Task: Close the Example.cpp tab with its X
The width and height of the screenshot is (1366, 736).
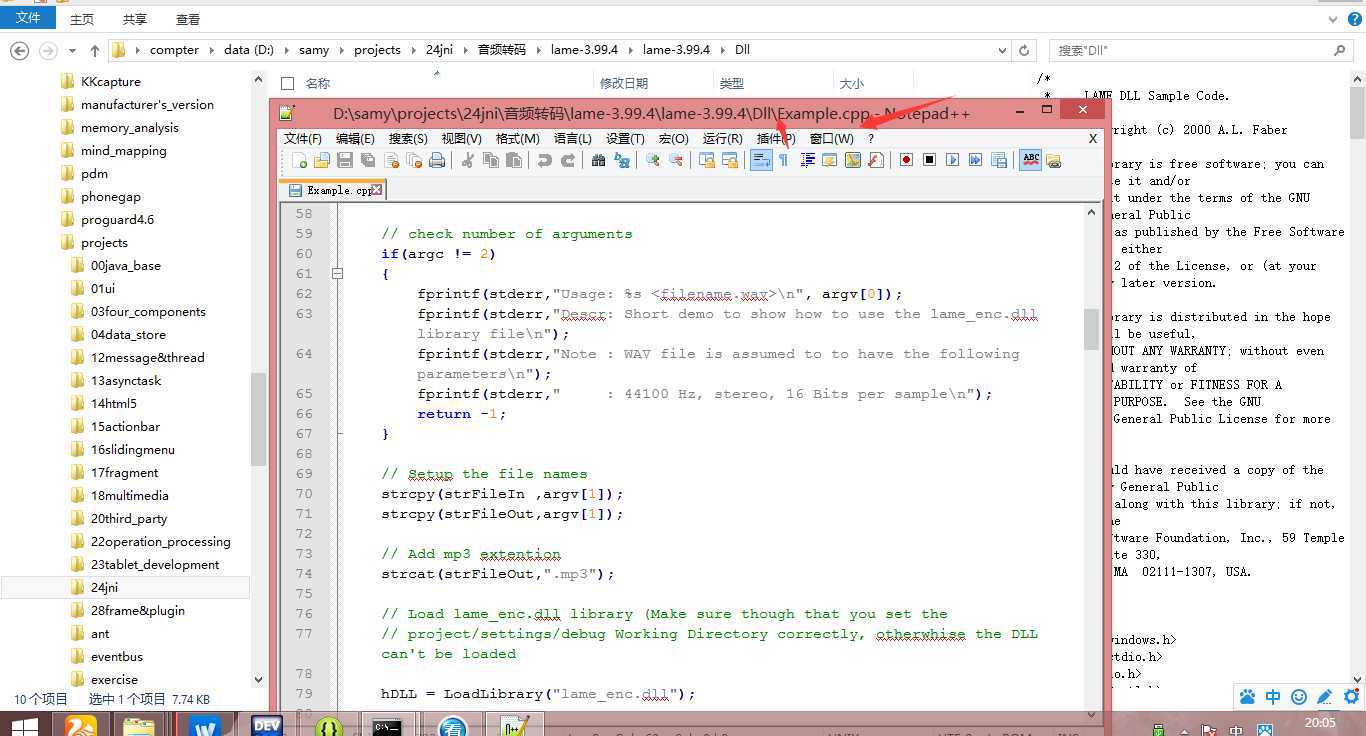Action: (x=377, y=189)
